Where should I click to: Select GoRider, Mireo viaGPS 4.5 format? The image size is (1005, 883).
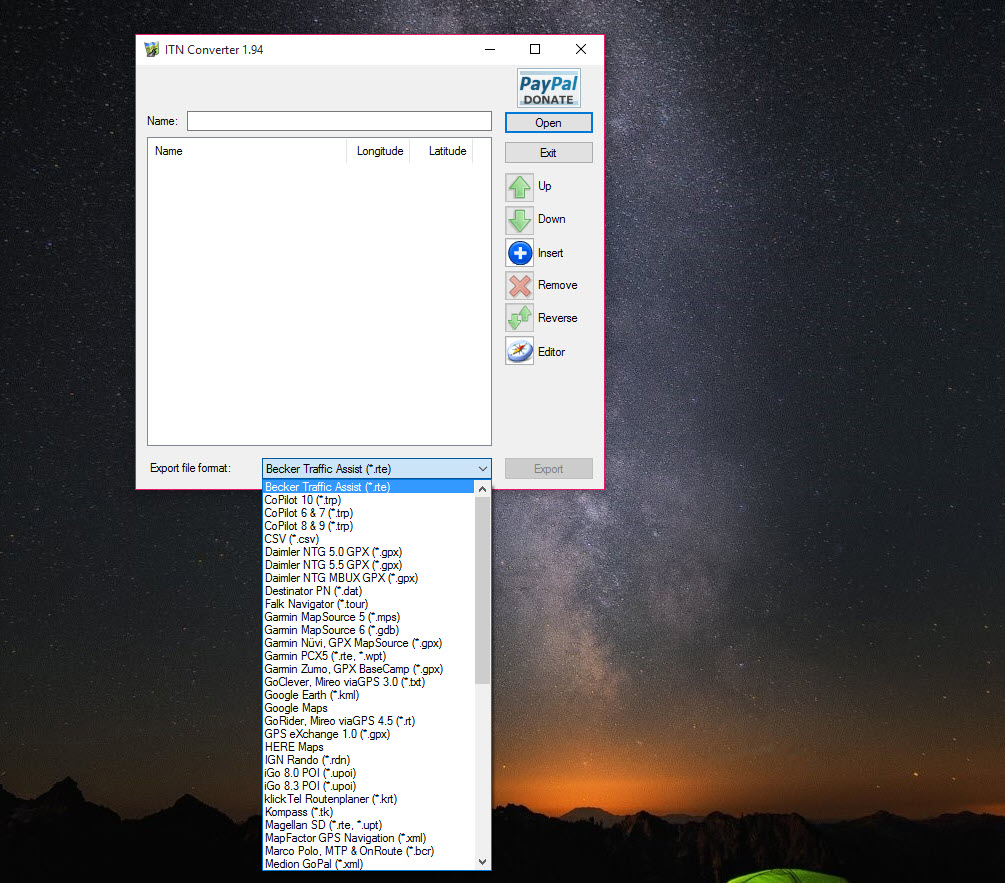click(x=369, y=721)
